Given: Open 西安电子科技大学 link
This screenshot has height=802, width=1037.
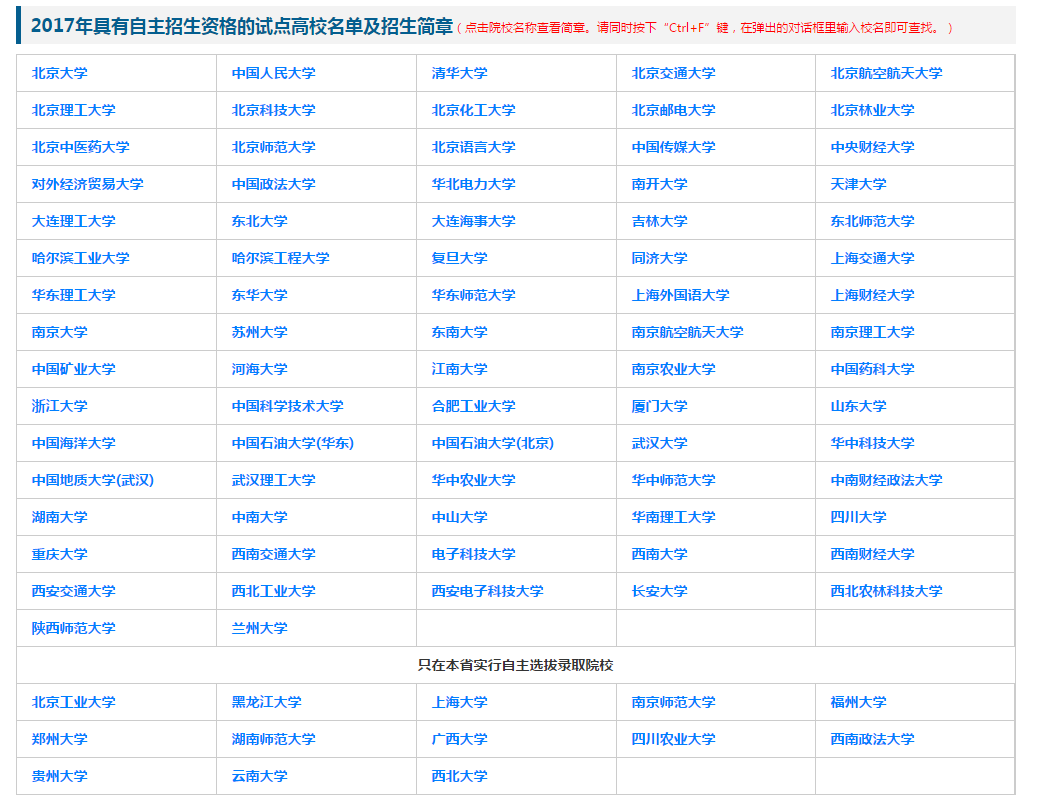Looking at the screenshot, I should [487, 592].
